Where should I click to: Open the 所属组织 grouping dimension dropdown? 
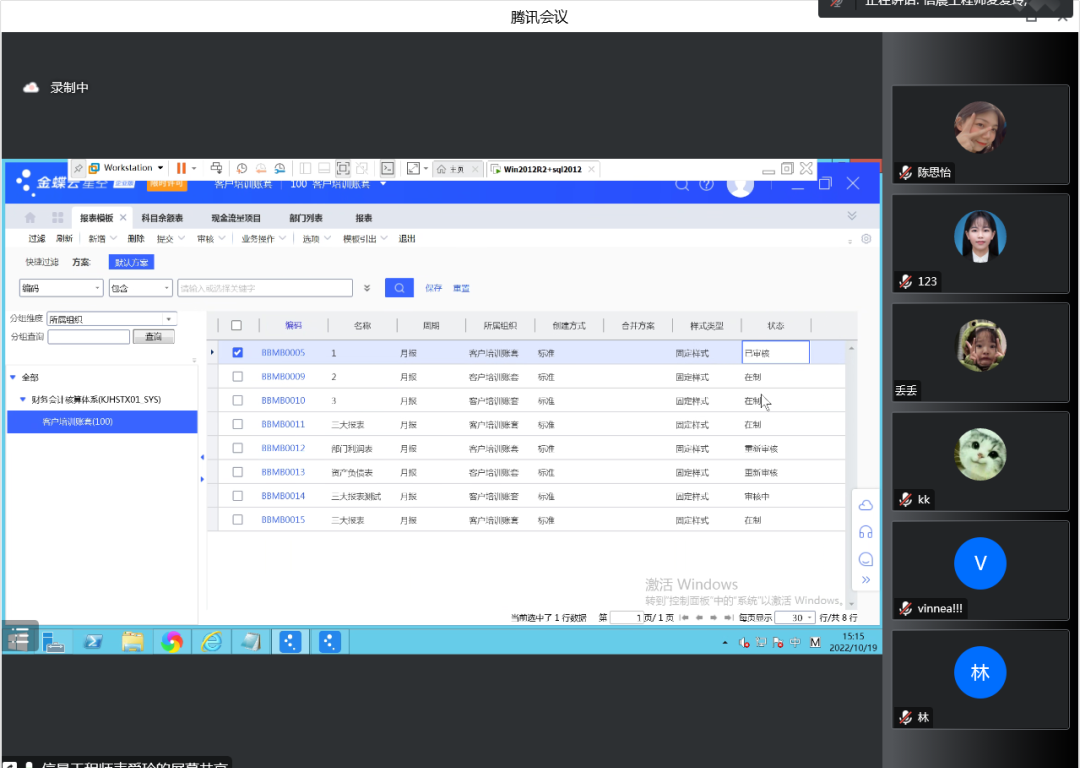pos(169,319)
